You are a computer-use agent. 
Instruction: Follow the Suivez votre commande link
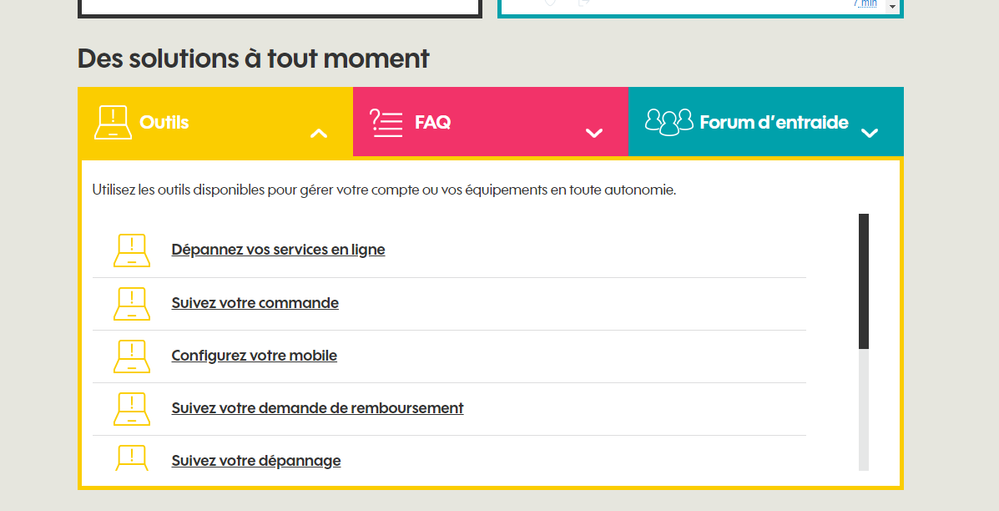[255, 303]
